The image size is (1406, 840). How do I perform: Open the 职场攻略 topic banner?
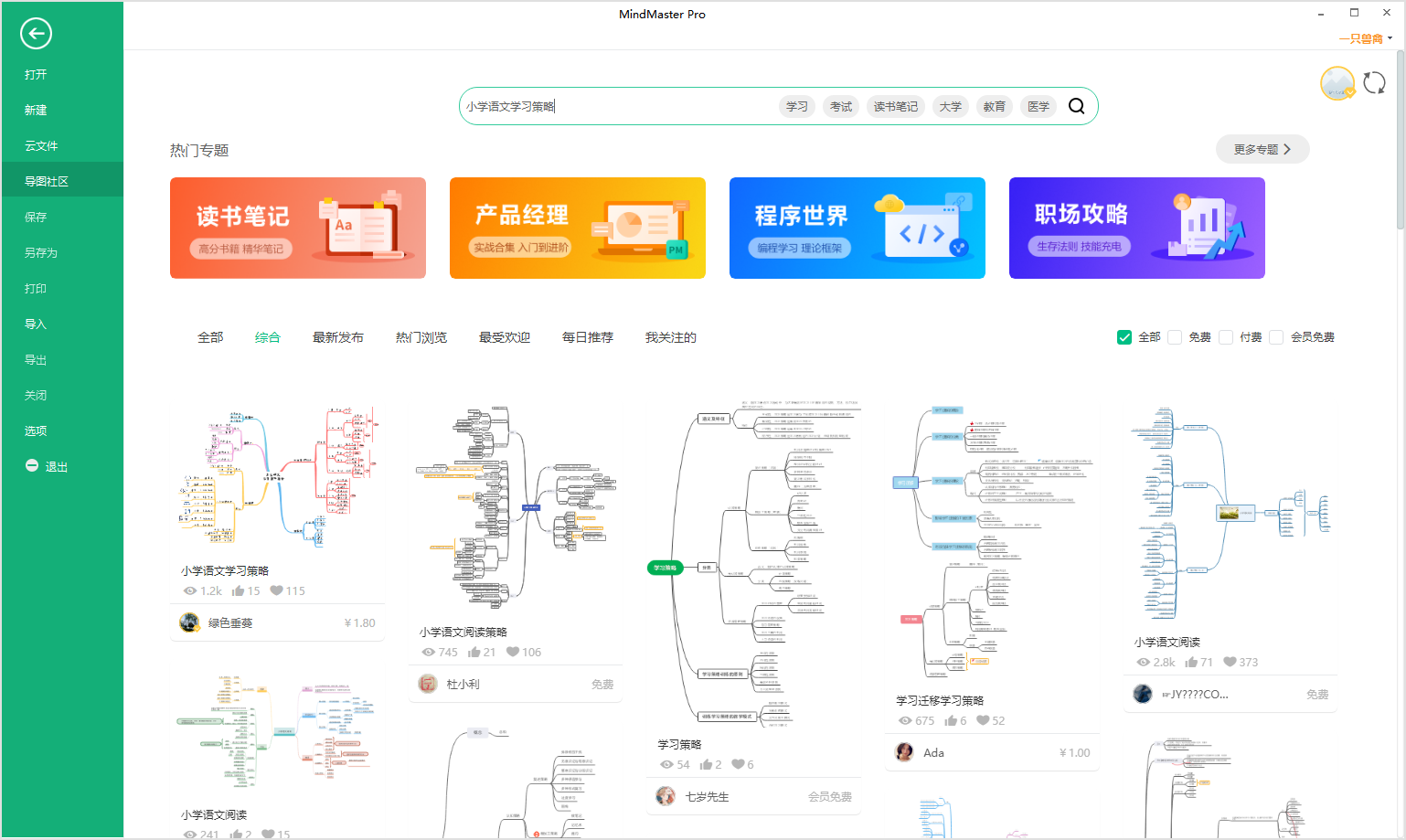click(1137, 228)
